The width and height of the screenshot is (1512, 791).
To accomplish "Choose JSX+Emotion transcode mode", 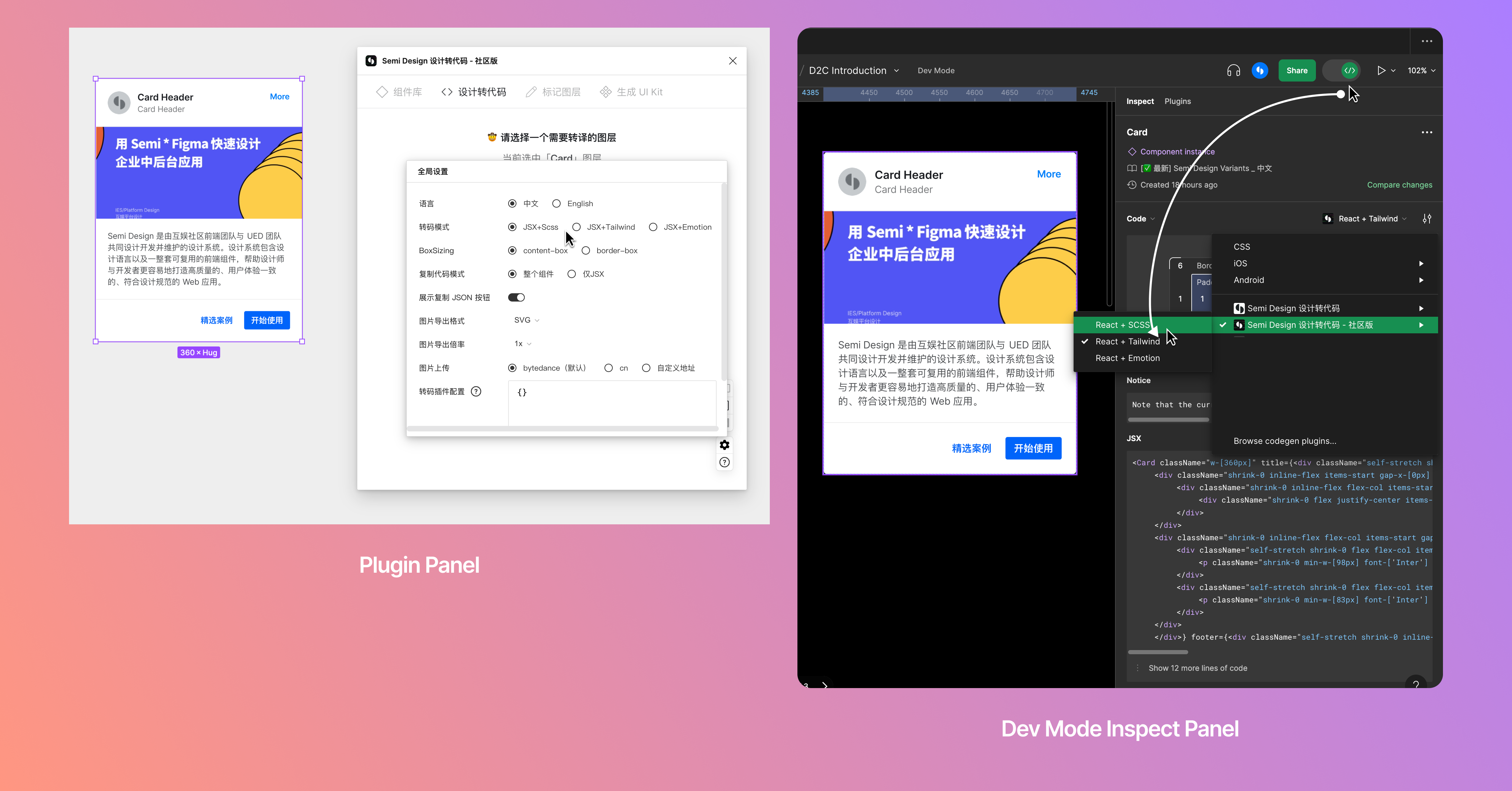I will pyautogui.click(x=653, y=227).
